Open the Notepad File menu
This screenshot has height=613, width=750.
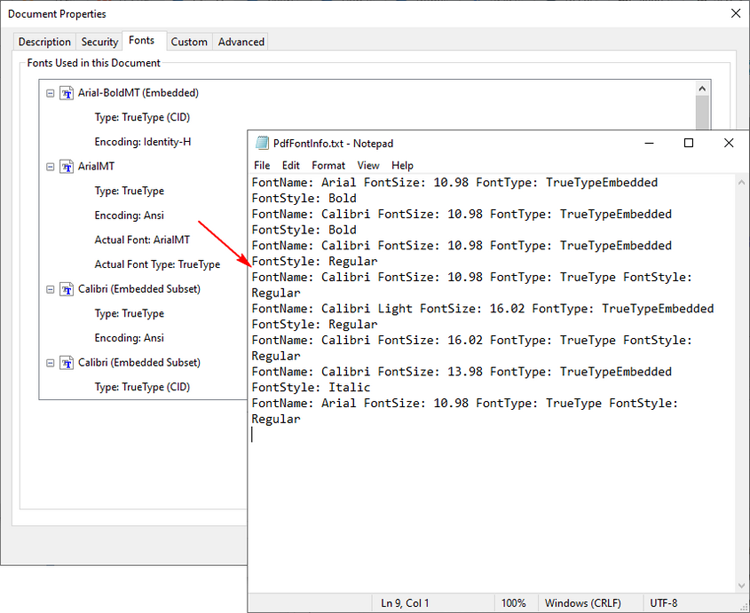[x=262, y=165]
